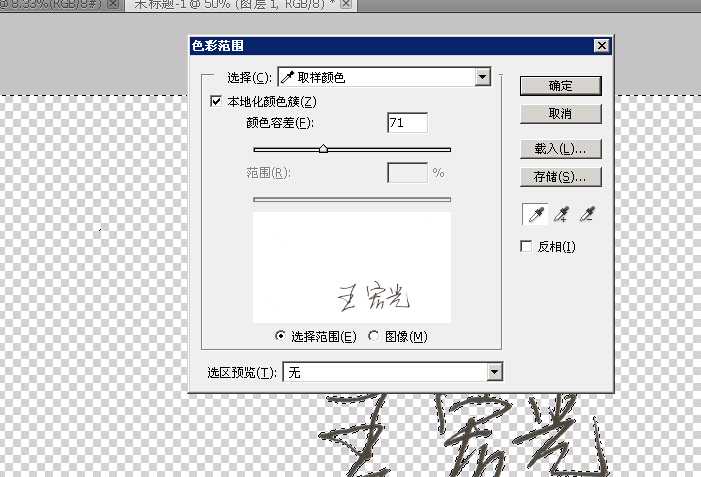
Task: Close the 色彩范围 dialog
Action: click(602, 46)
